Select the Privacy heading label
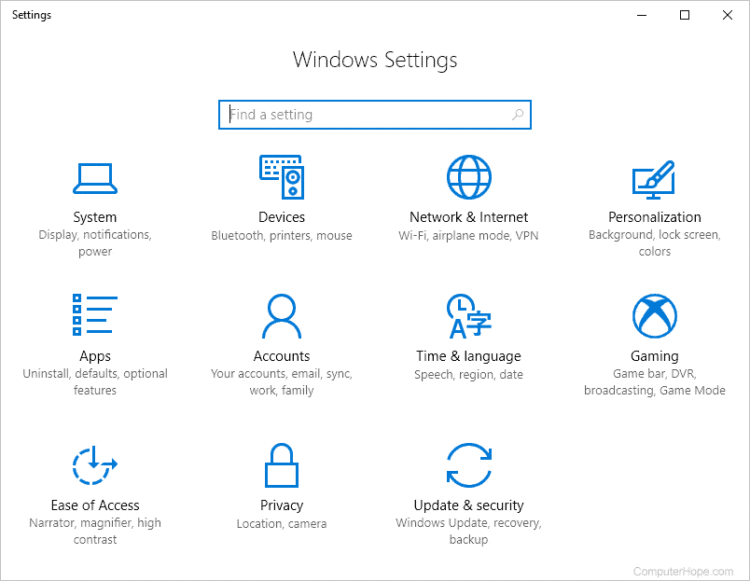This screenshot has width=750, height=581. [x=282, y=505]
